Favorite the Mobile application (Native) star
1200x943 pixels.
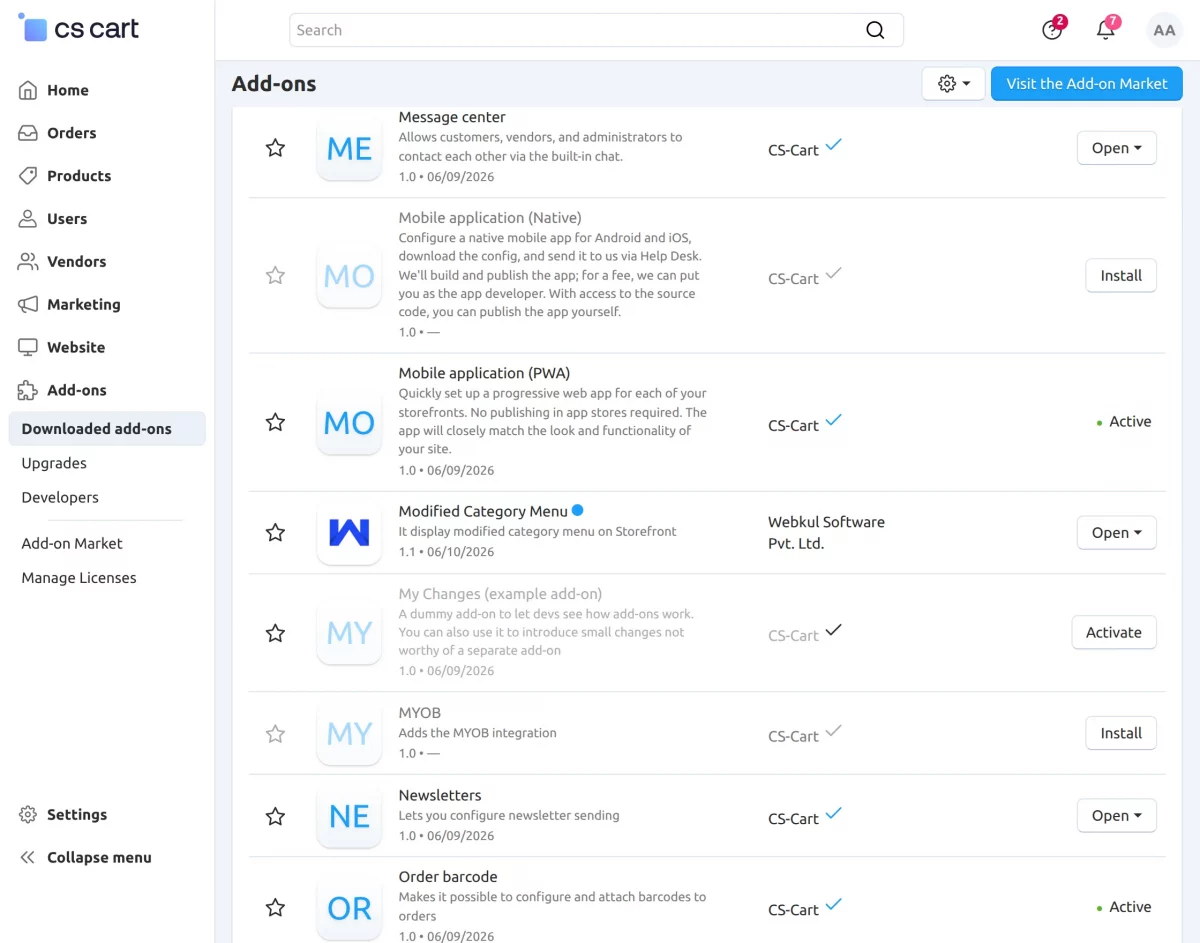click(275, 275)
